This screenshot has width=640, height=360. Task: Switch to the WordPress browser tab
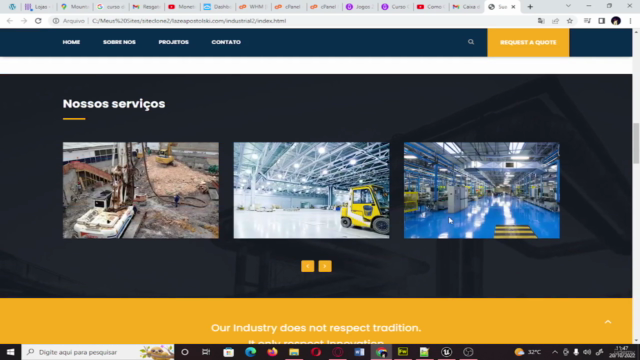(x=12, y=7)
